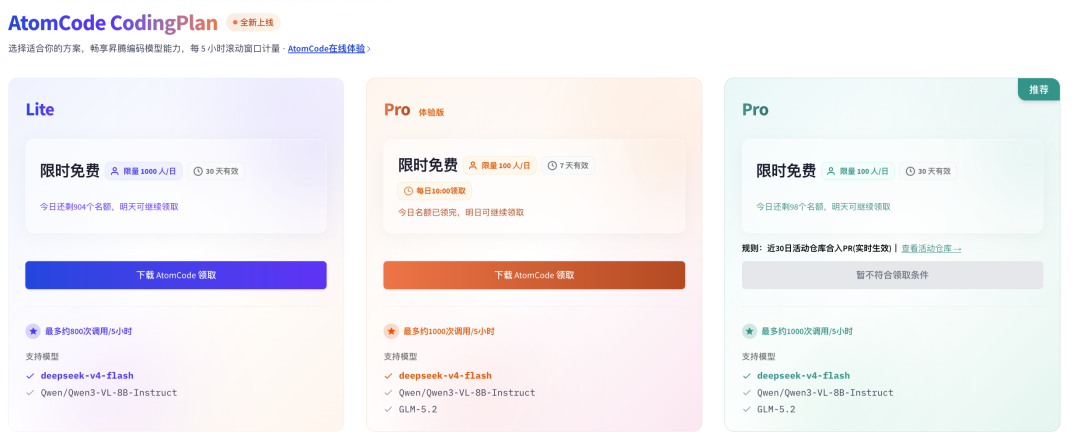The width and height of the screenshot is (1080, 442).
Task: Click the 全新上线 badge next to title
Action: tap(253, 23)
